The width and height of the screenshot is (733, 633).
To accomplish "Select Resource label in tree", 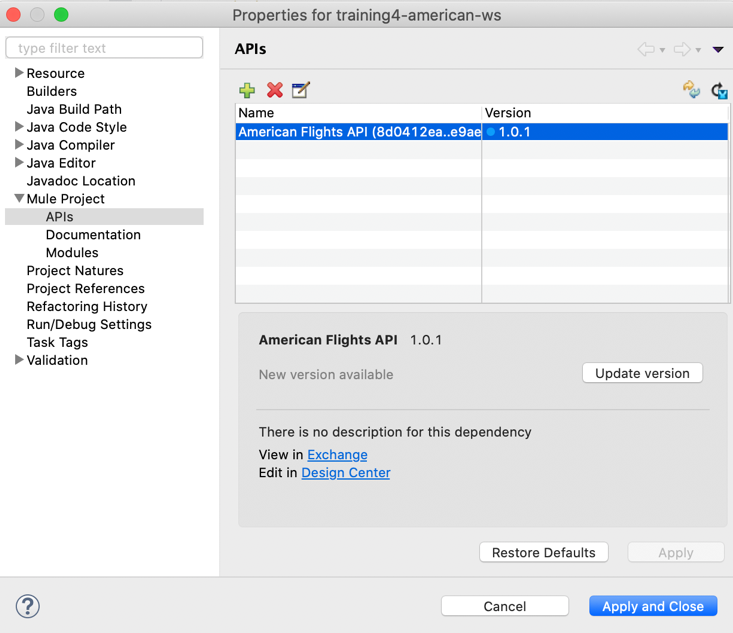I will pyautogui.click(x=56, y=73).
